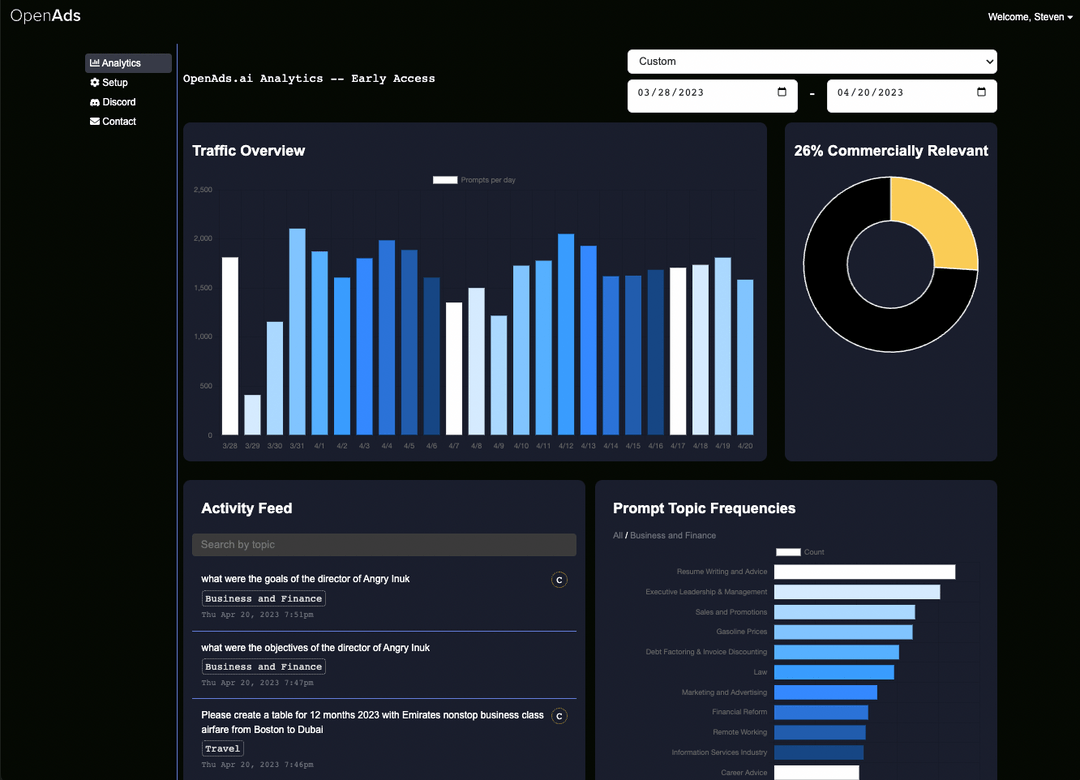
Task: Click the C badge on the Emirates airfare prompt
Action: tap(559, 716)
